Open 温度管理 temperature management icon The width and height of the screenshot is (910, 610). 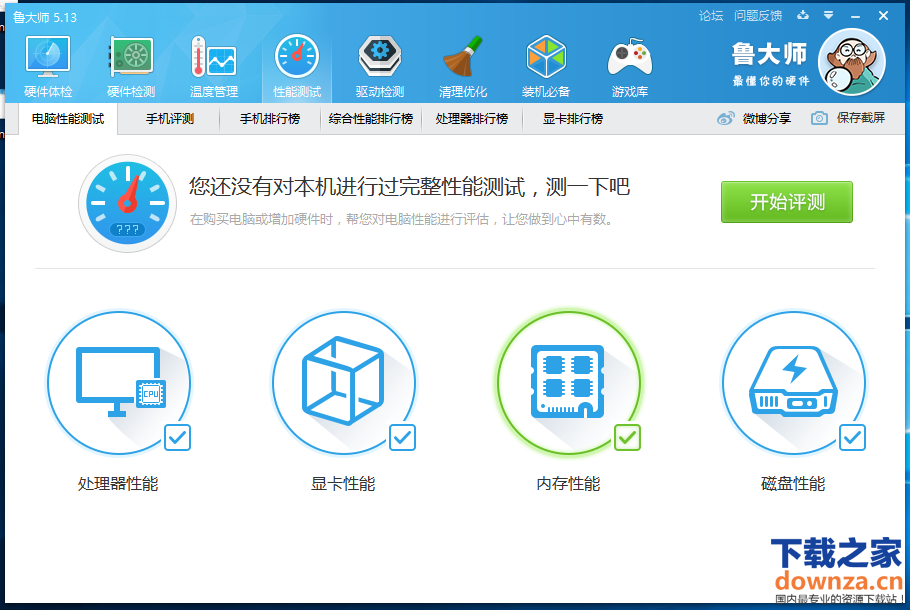[x=214, y=57]
